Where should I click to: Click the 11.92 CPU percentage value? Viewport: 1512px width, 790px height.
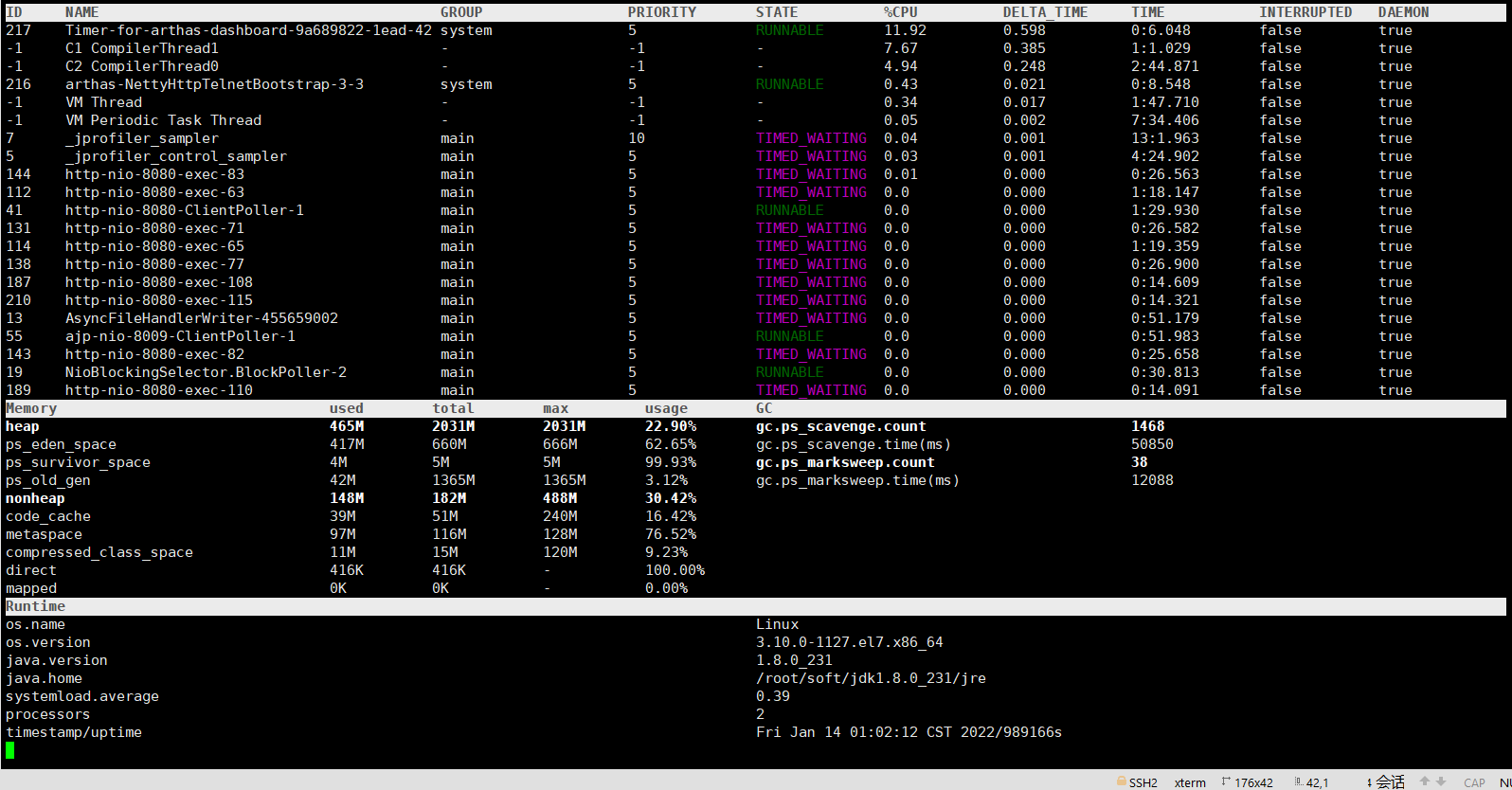pyautogui.click(x=905, y=30)
